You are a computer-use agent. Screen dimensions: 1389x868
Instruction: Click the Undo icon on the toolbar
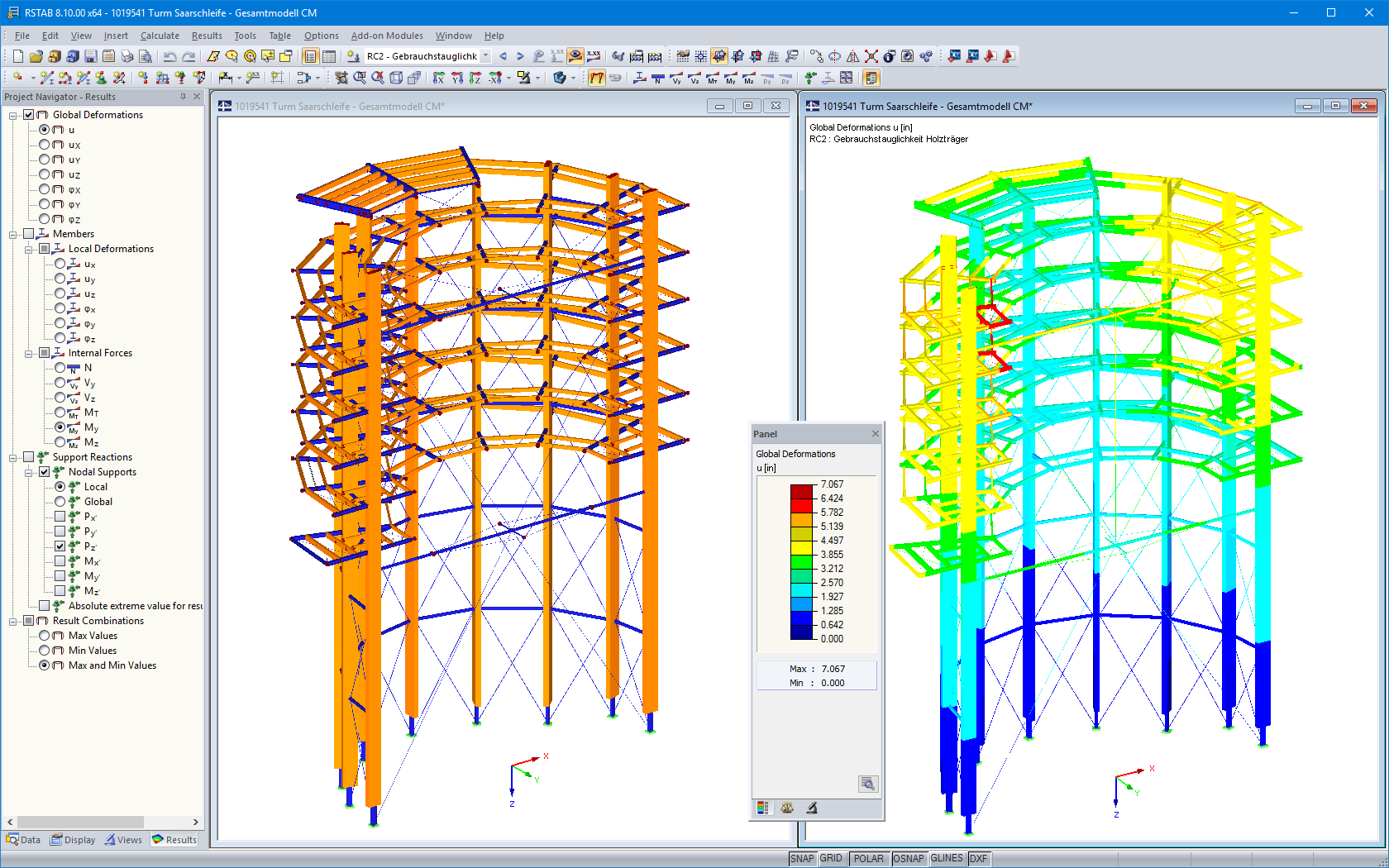169,56
